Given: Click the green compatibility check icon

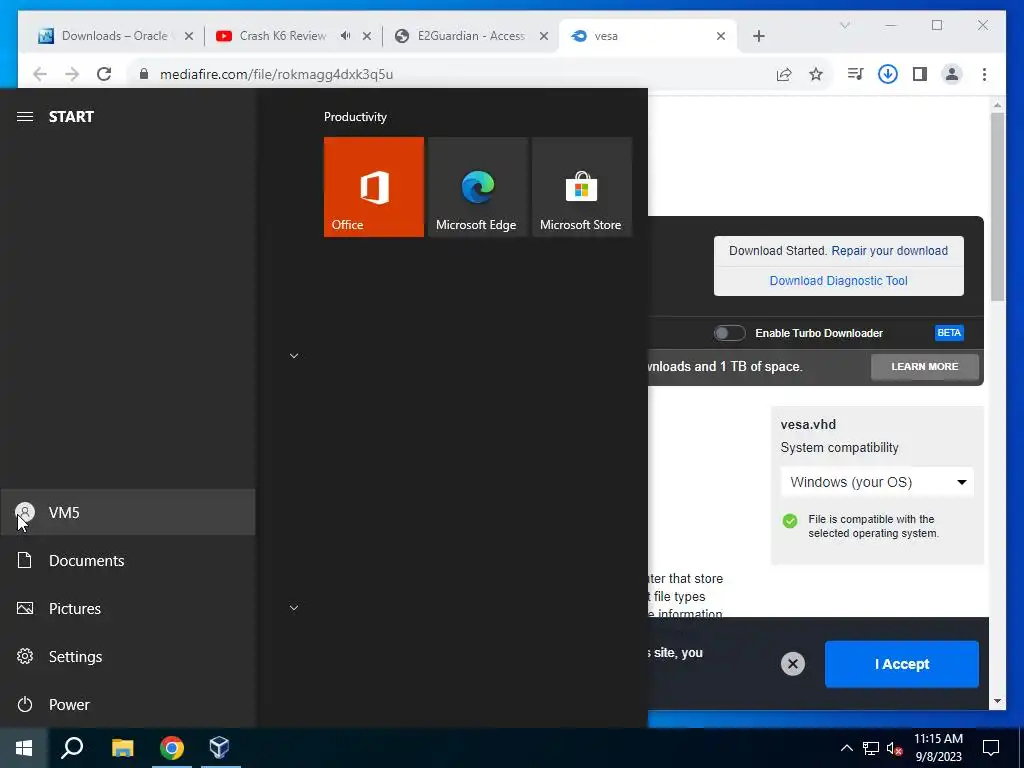Looking at the screenshot, I should pos(790,520).
